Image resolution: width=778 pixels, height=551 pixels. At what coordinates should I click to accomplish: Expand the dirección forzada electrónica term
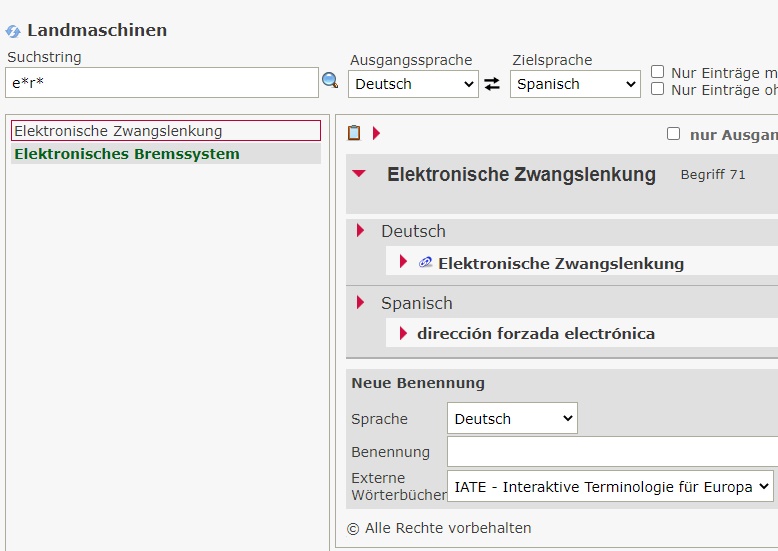404,334
